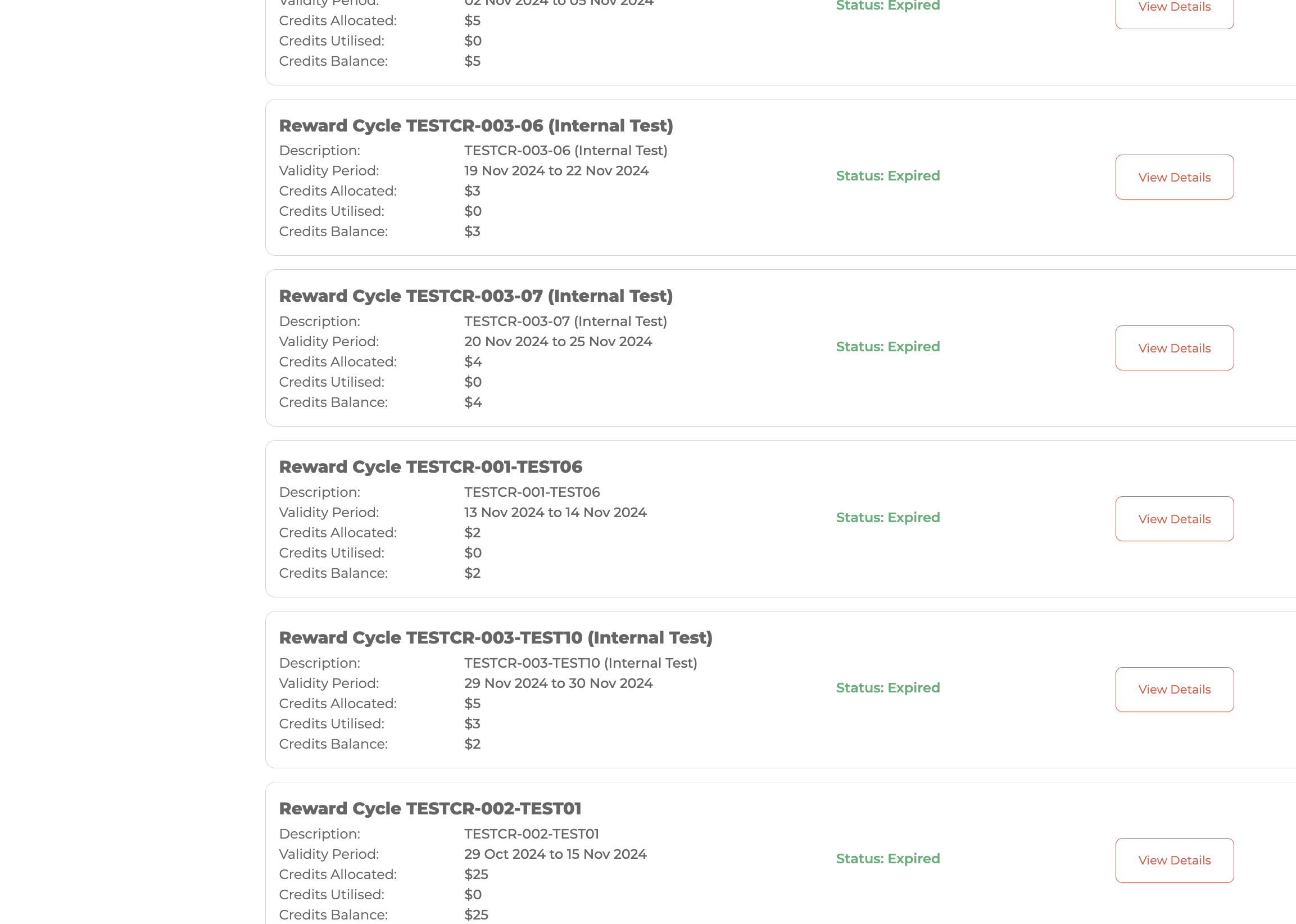View details of TESTCR-003-TEST10 reward cycle
This screenshot has height=924, width=1296.
pos(1173,689)
